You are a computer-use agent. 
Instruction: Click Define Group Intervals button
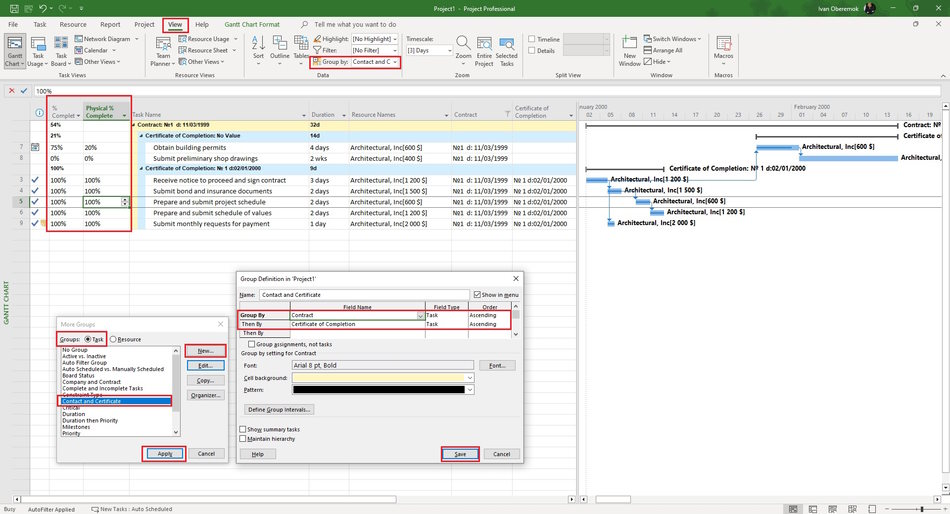point(279,410)
